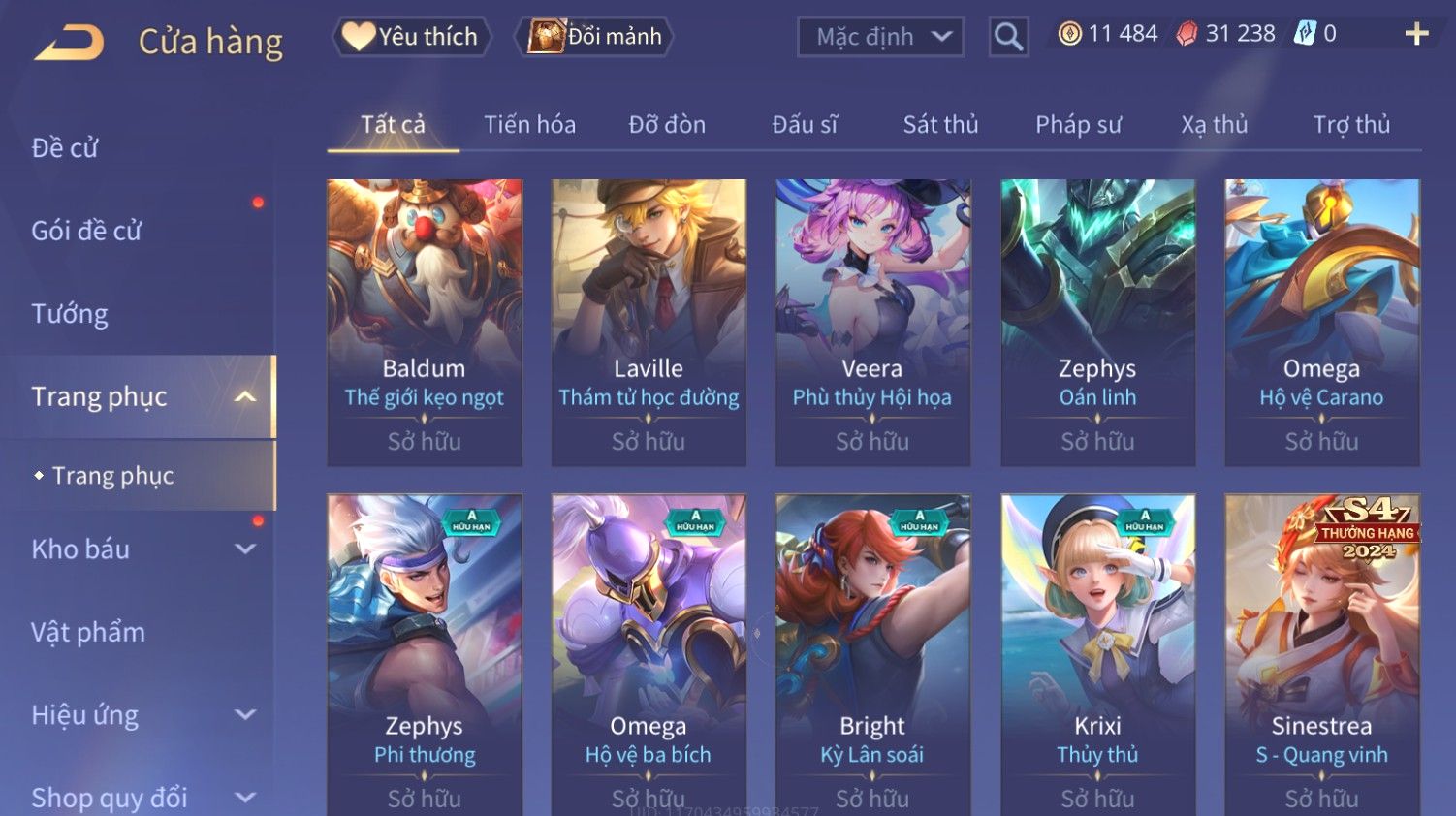The image size is (1456, 816).
Task: Open Tướng in the sidebar
Action: coord(70,314)
